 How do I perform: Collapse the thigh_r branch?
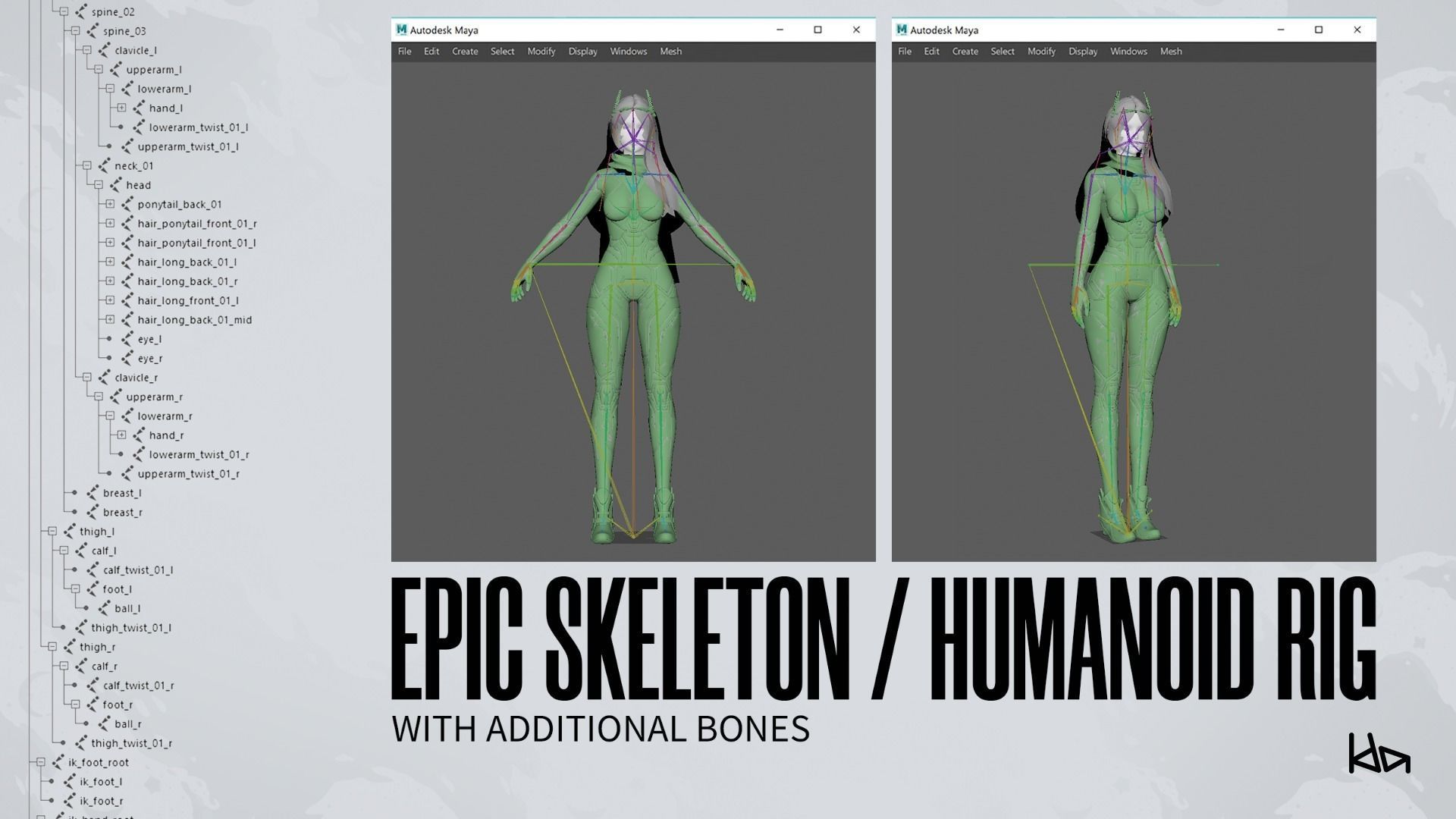coord(52,647)
